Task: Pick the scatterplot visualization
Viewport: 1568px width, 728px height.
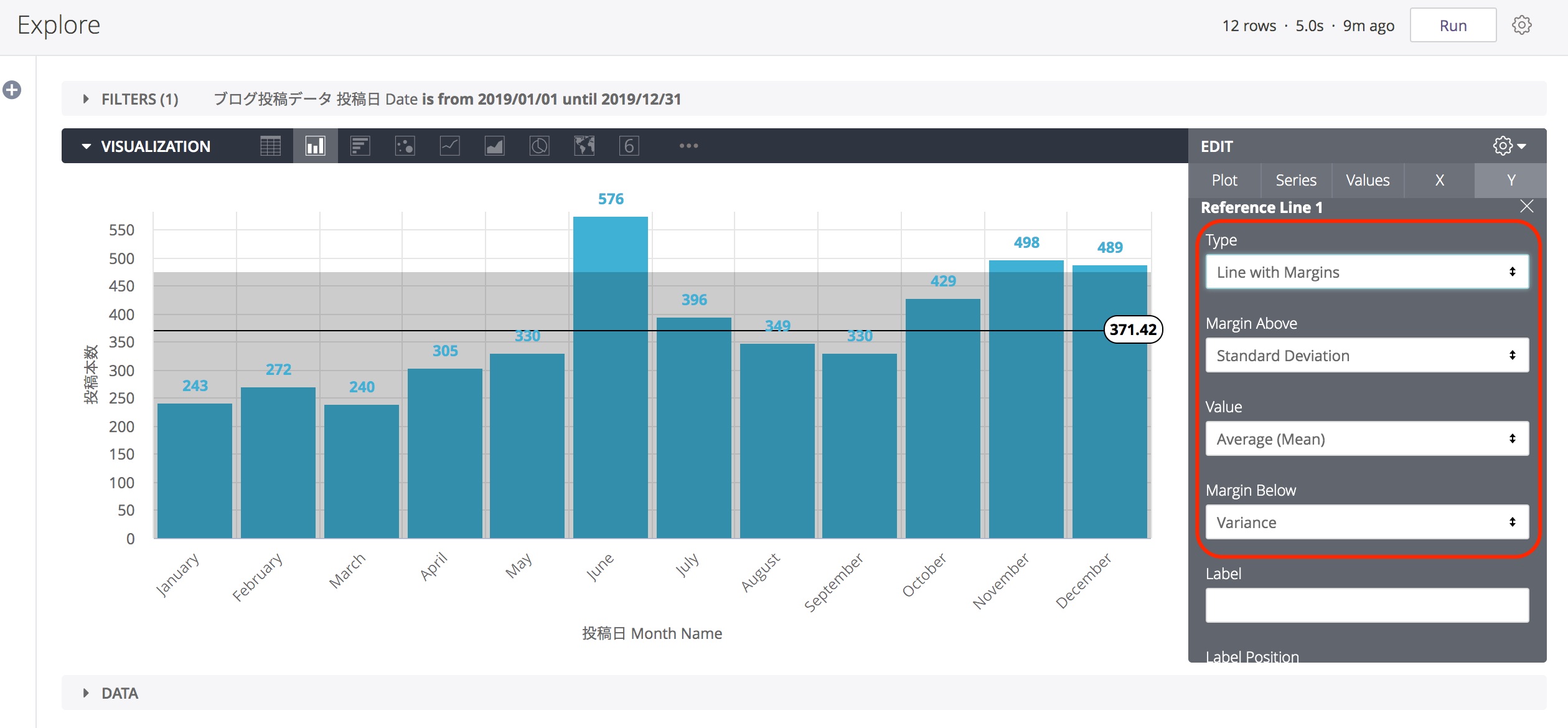Action: click(x=405, y=146)
